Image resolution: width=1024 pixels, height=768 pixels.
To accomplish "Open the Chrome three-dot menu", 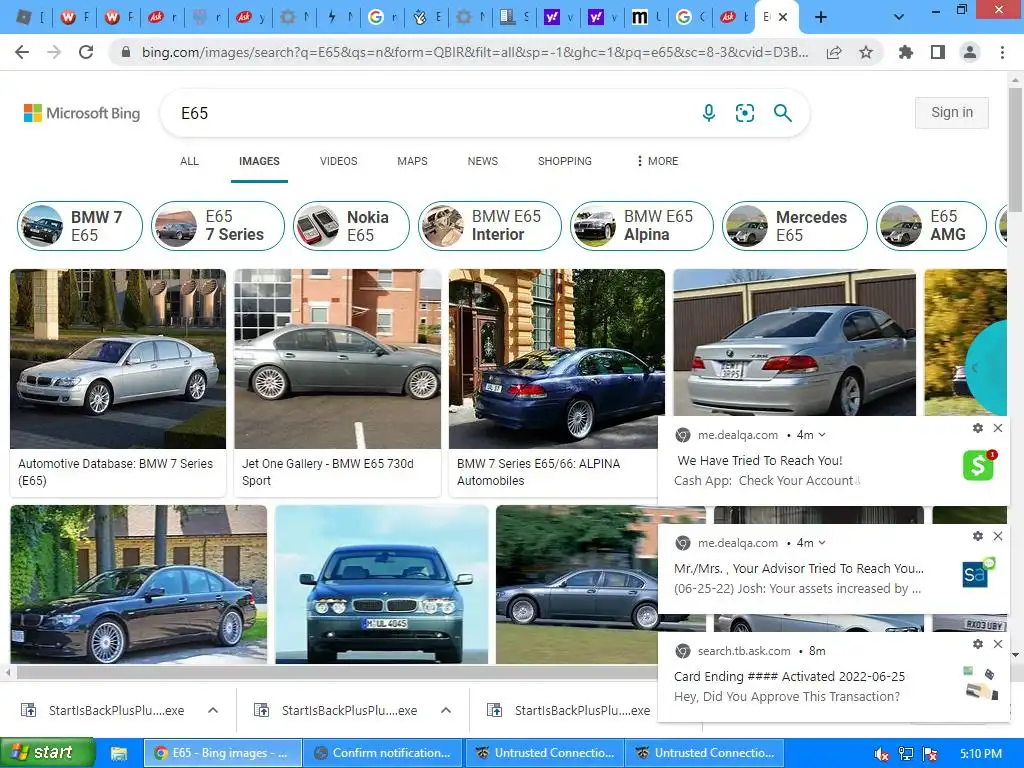I will pos(1002,52).
